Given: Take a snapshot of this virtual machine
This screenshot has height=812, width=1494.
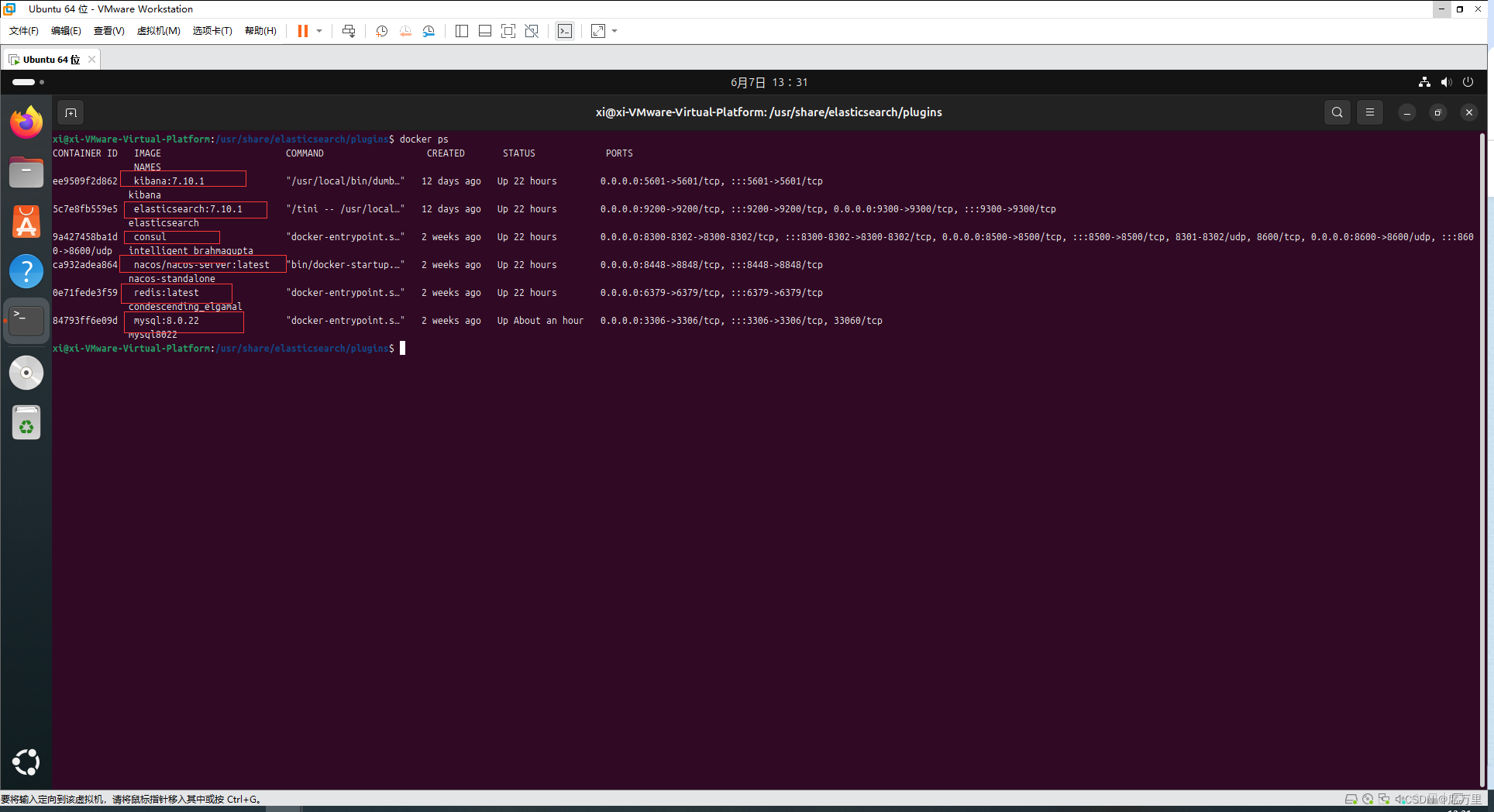Looking at the screenshot, I should (381, 31).
